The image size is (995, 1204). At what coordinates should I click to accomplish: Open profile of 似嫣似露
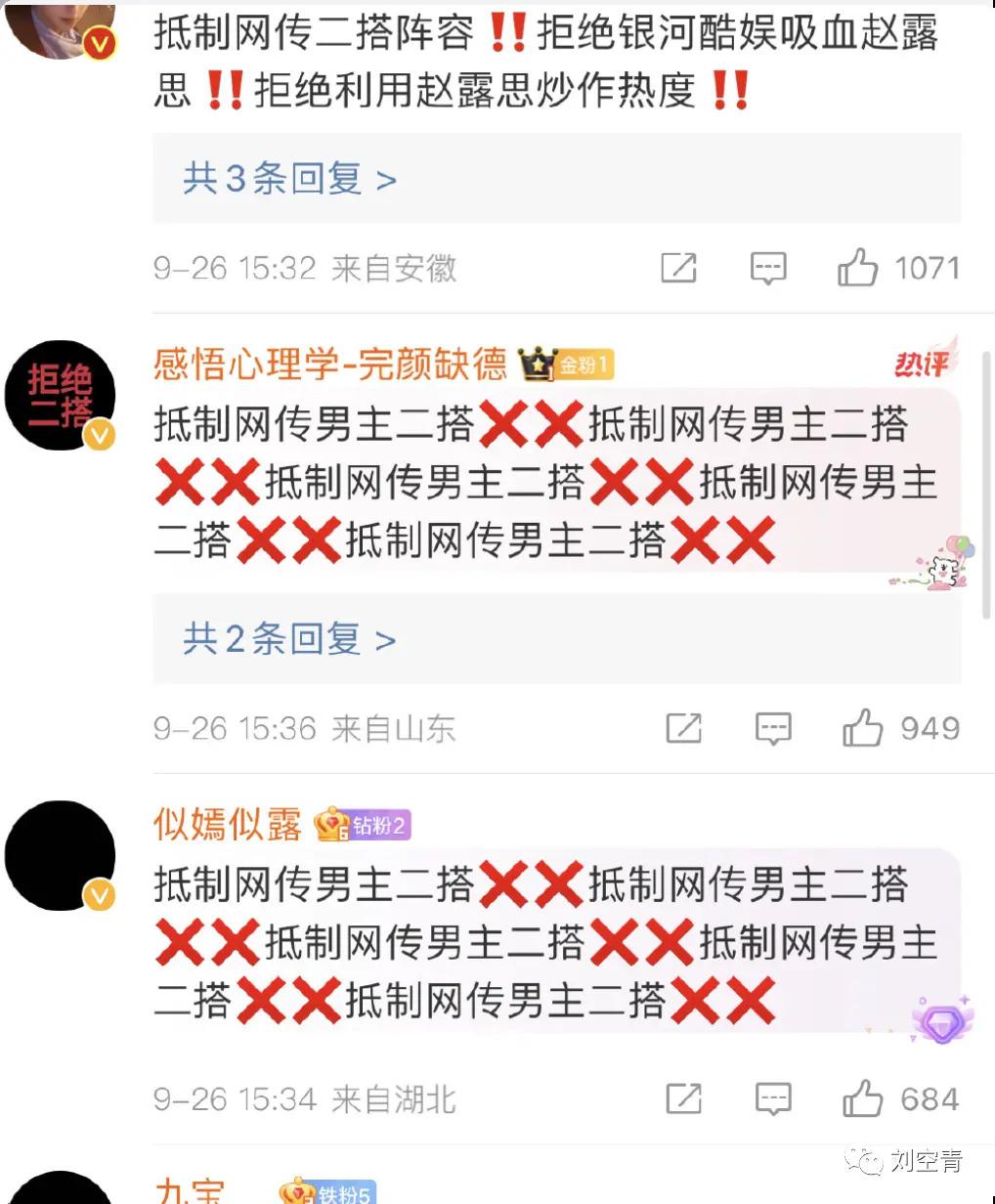(x=228, y=826)
